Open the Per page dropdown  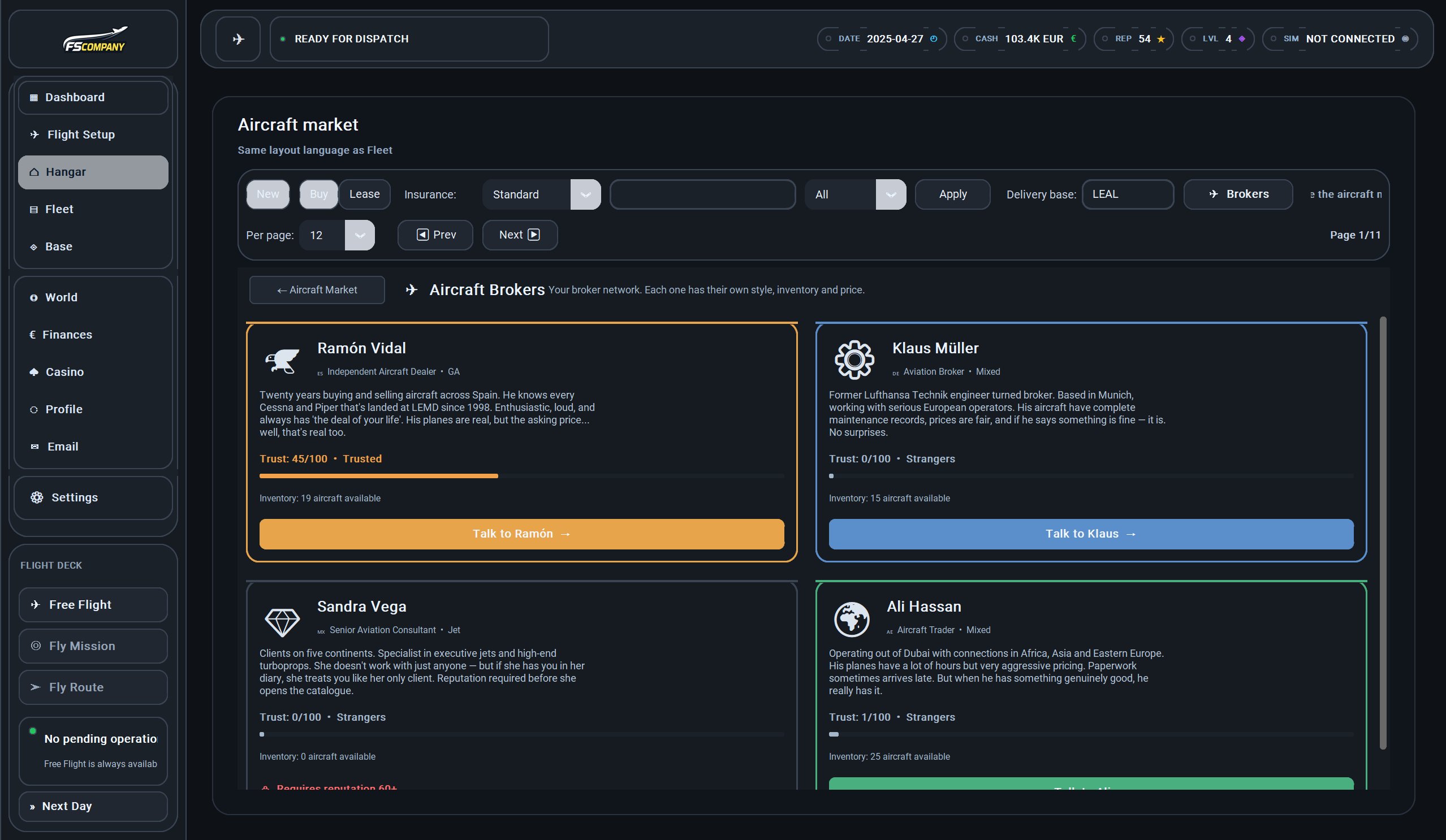pos(337,235)
